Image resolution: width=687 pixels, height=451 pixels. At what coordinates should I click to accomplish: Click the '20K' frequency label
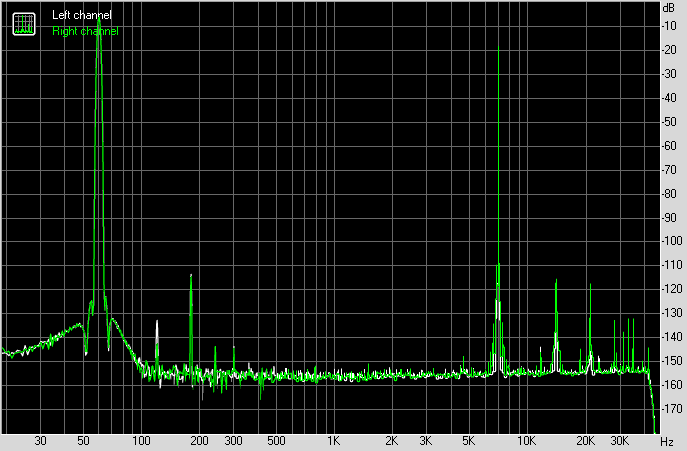[585, 440]
